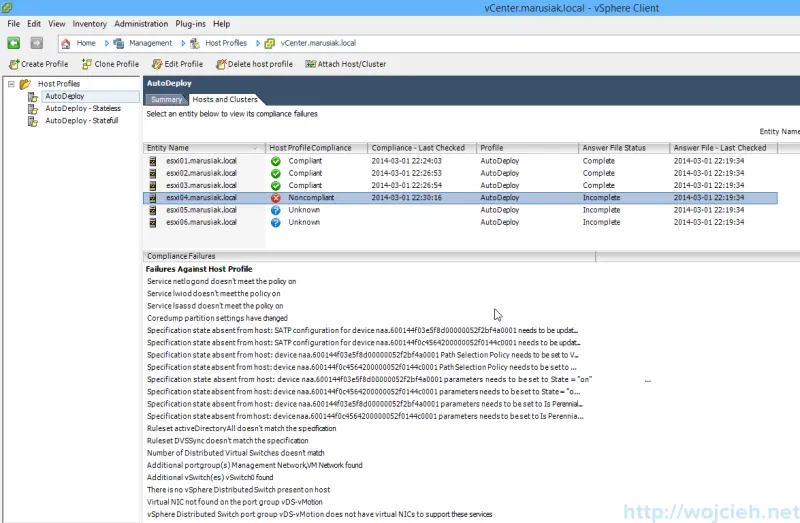Expand the Management breadcrumb arrow
Viewport: 800px width, 523px height.
183,43
